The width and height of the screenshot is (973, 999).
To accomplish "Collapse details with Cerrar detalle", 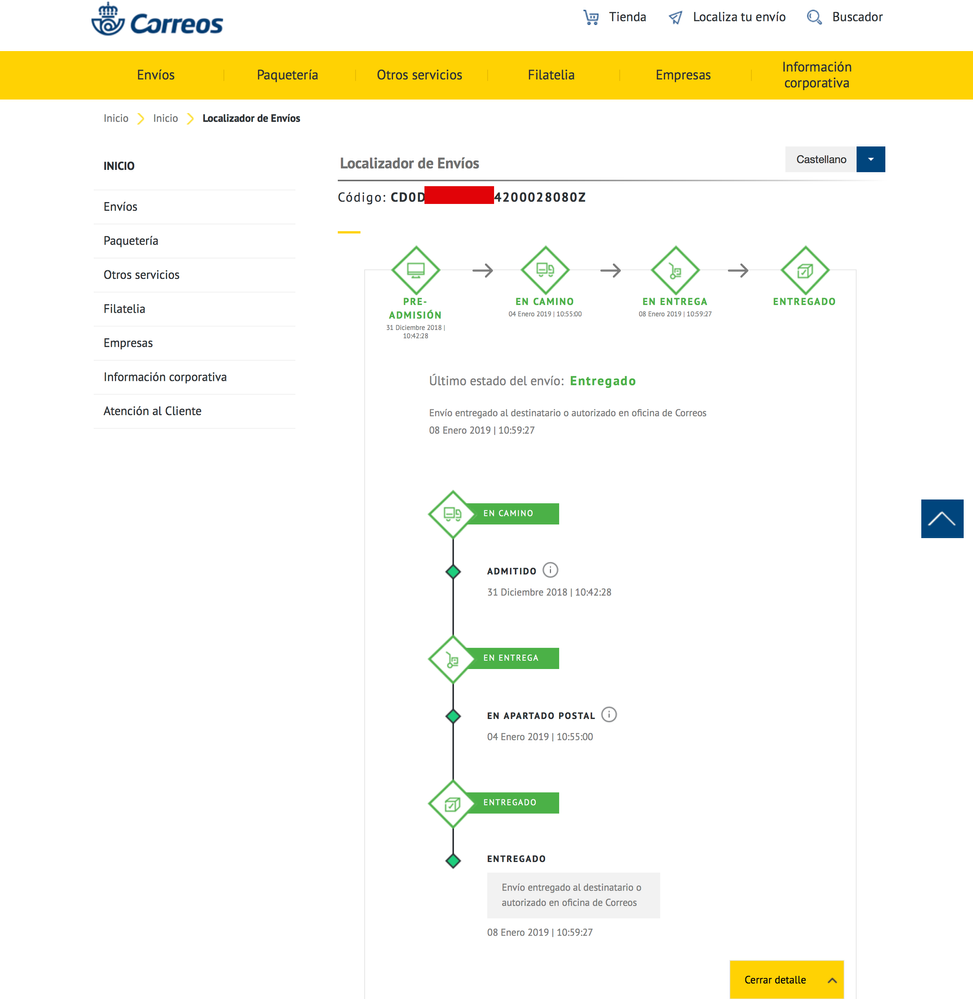I will pos(786,980).
